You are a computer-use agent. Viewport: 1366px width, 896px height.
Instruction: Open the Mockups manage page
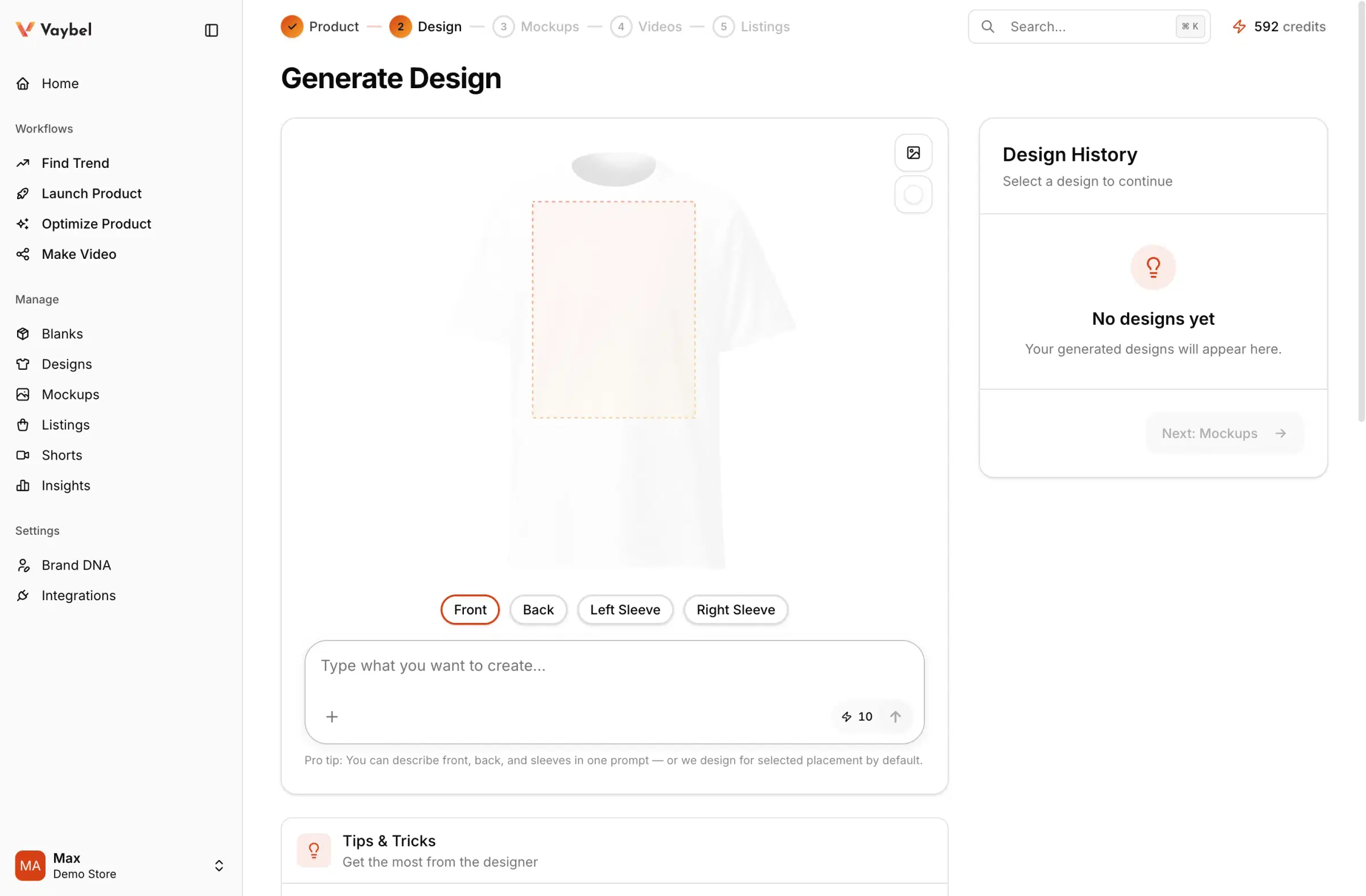click(70, 394)
